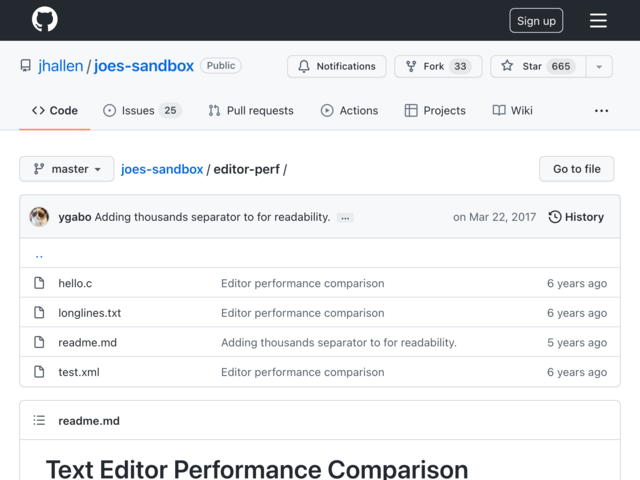Open the Projects tab
The image size is (640, 480).
(435, 111)
